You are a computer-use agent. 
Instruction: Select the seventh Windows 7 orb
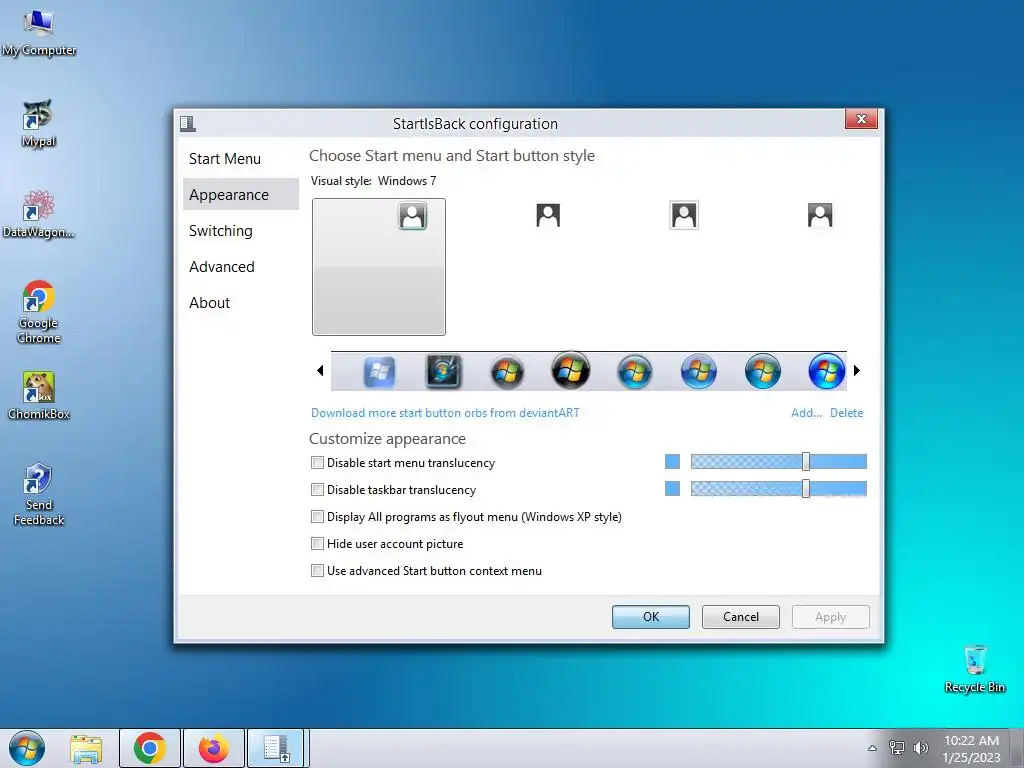click(x=763, y=372)
